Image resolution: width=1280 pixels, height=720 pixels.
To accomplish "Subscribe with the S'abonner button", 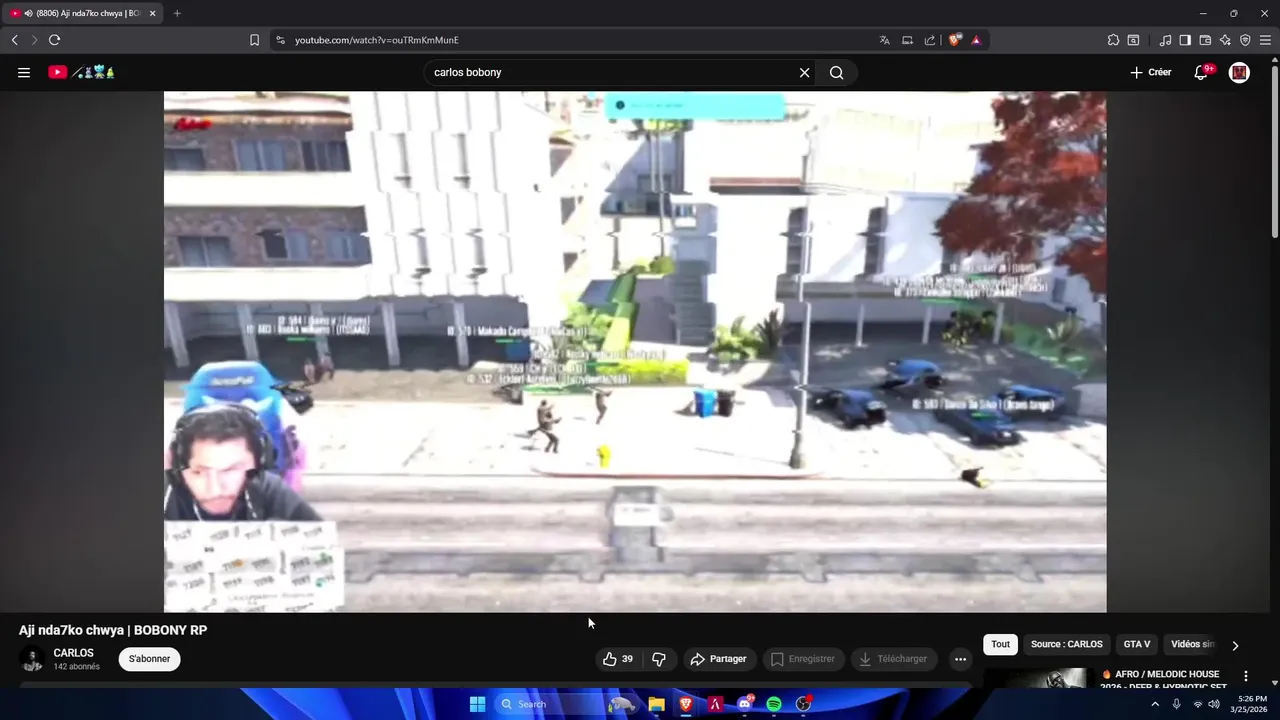I will 149,659.
